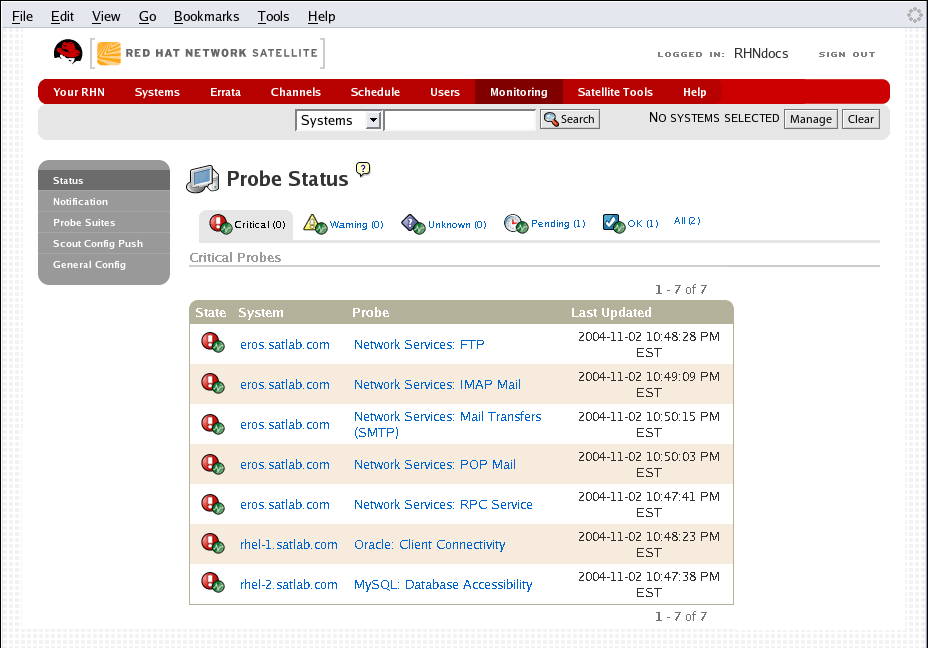Open the Mail Transfers (SMTP) probe
The width and height of the screenshot is (928, 648).
(447, 424)
